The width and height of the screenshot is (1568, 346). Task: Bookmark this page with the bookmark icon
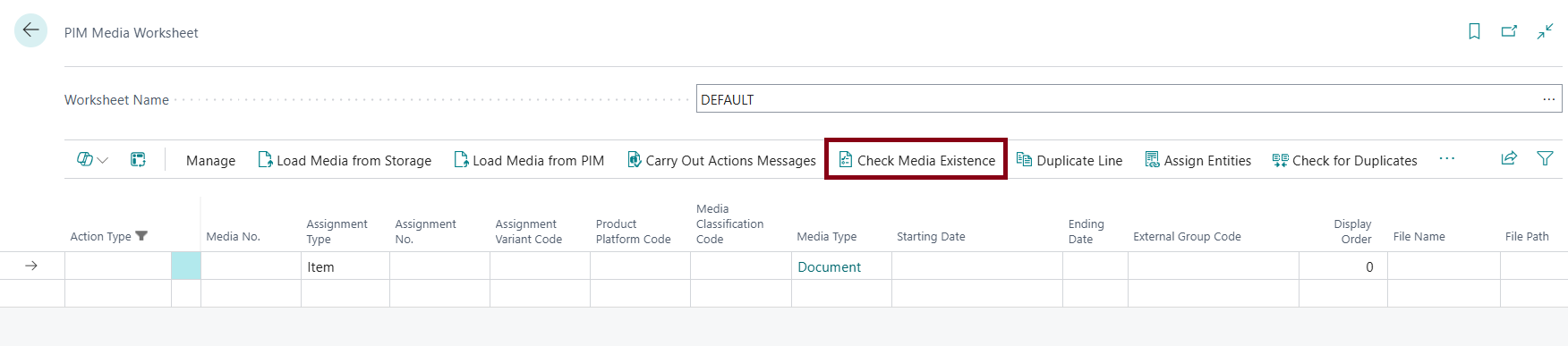(1474, 31)
